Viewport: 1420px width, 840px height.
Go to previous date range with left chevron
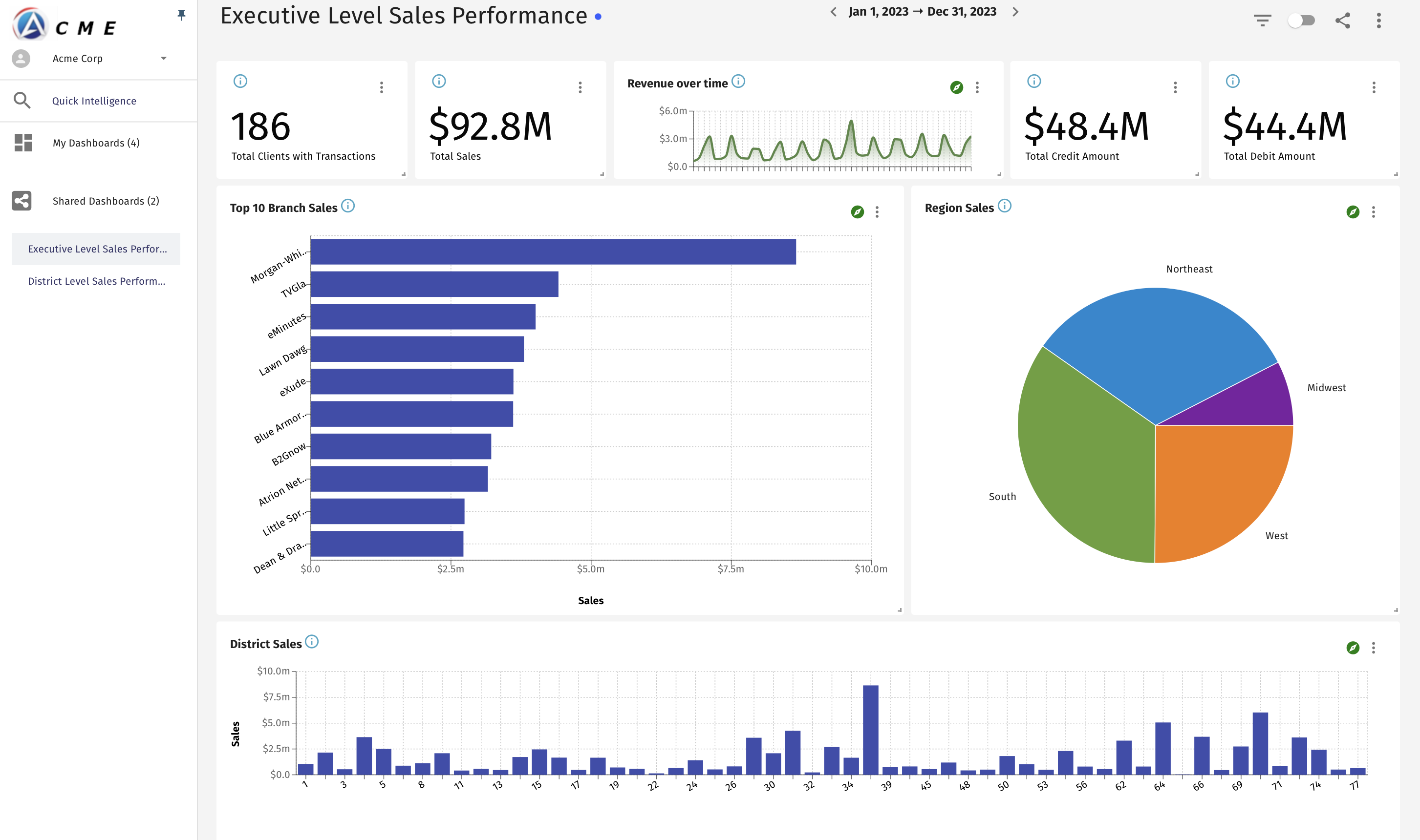pos(834,12)
